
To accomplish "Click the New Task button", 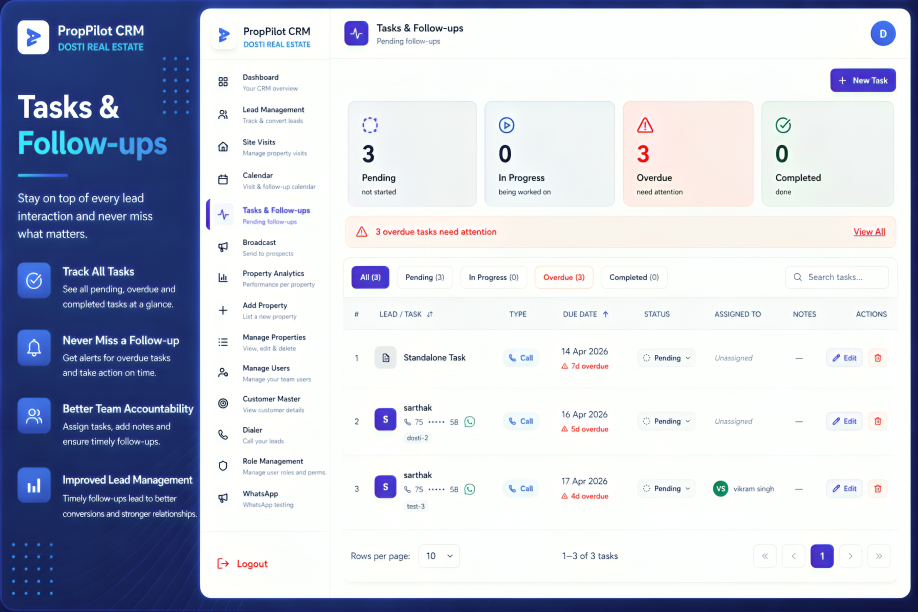I will pos(863,80).
